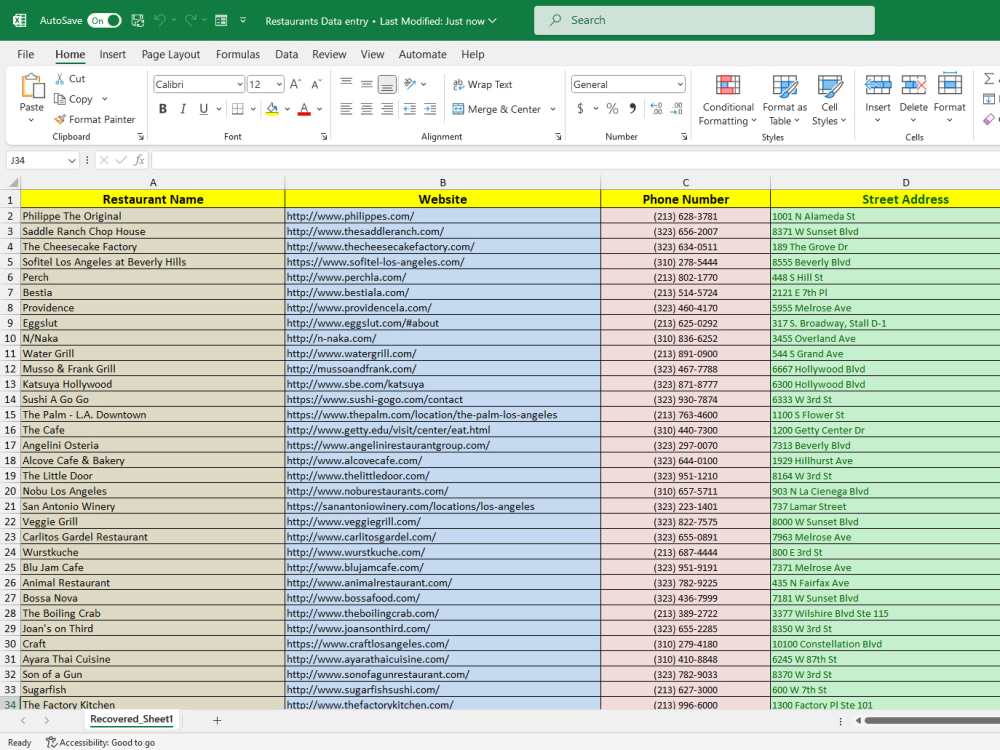This screenshot has width=1000, height=750.
Task: Align text to bottom
Action: tap(387, 84)
